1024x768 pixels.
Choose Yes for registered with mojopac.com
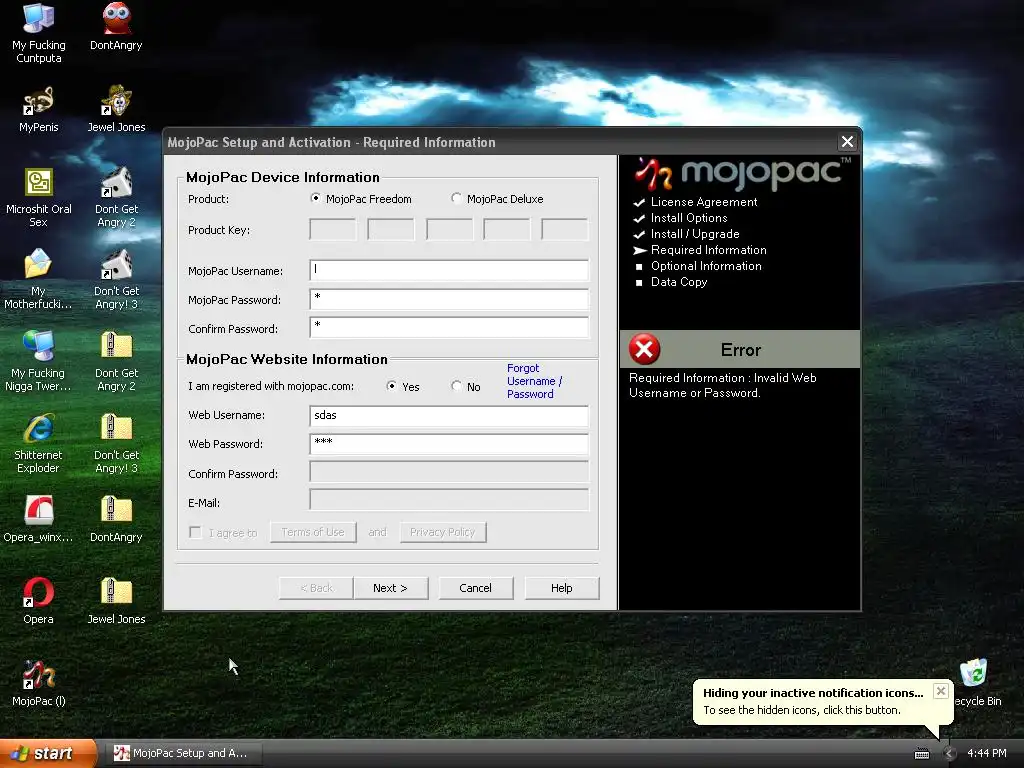(391, 386)
